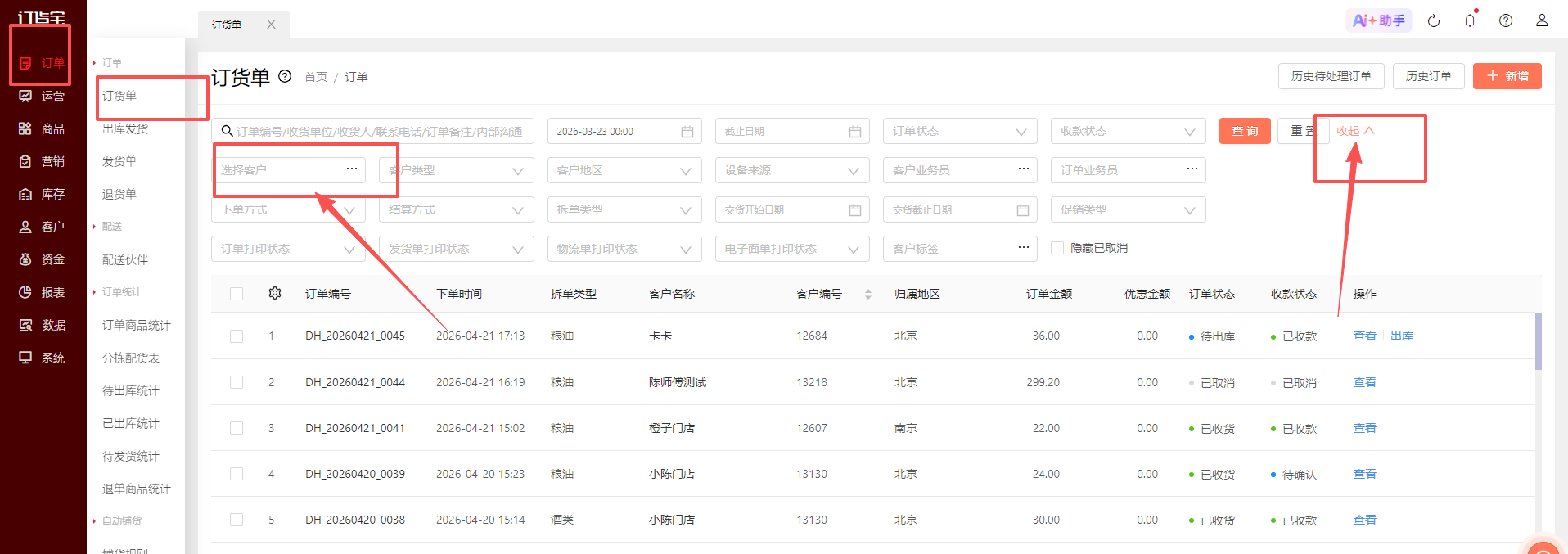Open calendar icon of 交货开始日期

(x=855, y=210)
